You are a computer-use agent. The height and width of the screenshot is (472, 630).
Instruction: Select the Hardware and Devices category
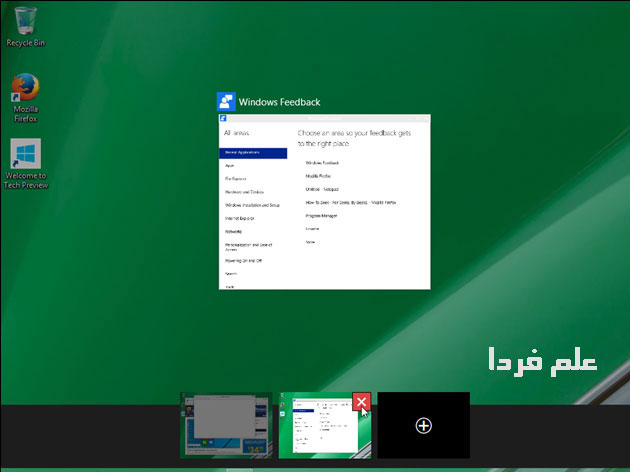244,192
